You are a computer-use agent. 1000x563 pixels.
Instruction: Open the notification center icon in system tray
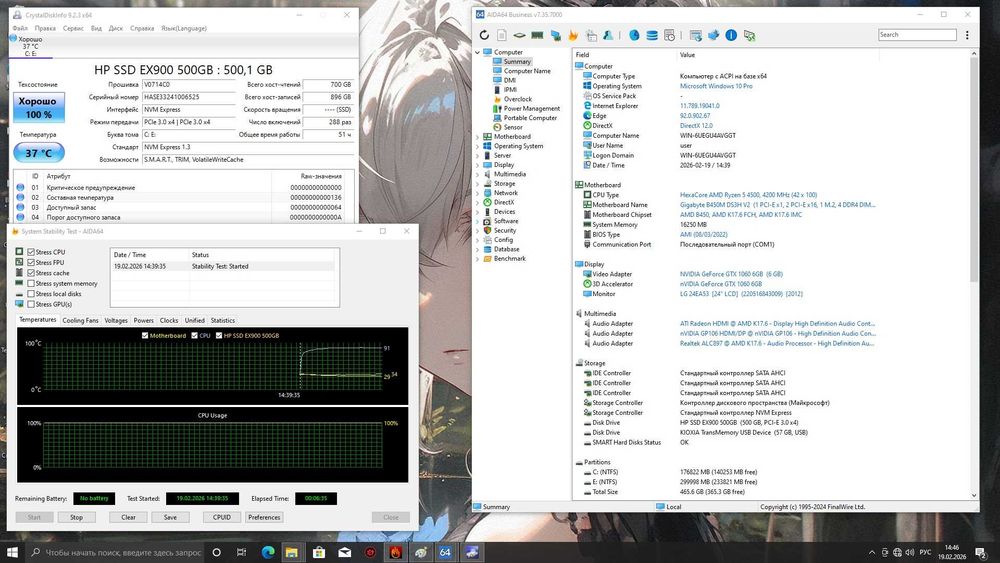point(981,552)
